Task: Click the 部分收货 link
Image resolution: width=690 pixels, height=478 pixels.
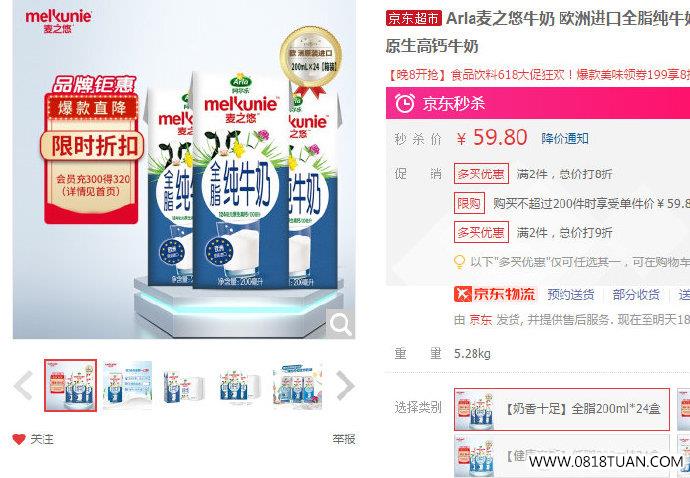Action: point(636,294)
